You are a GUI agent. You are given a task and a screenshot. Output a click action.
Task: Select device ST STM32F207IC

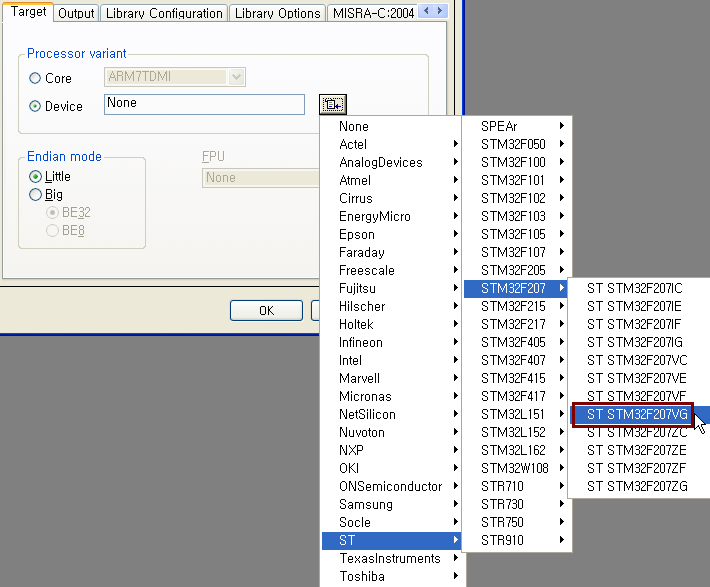[x=639, y=288]
